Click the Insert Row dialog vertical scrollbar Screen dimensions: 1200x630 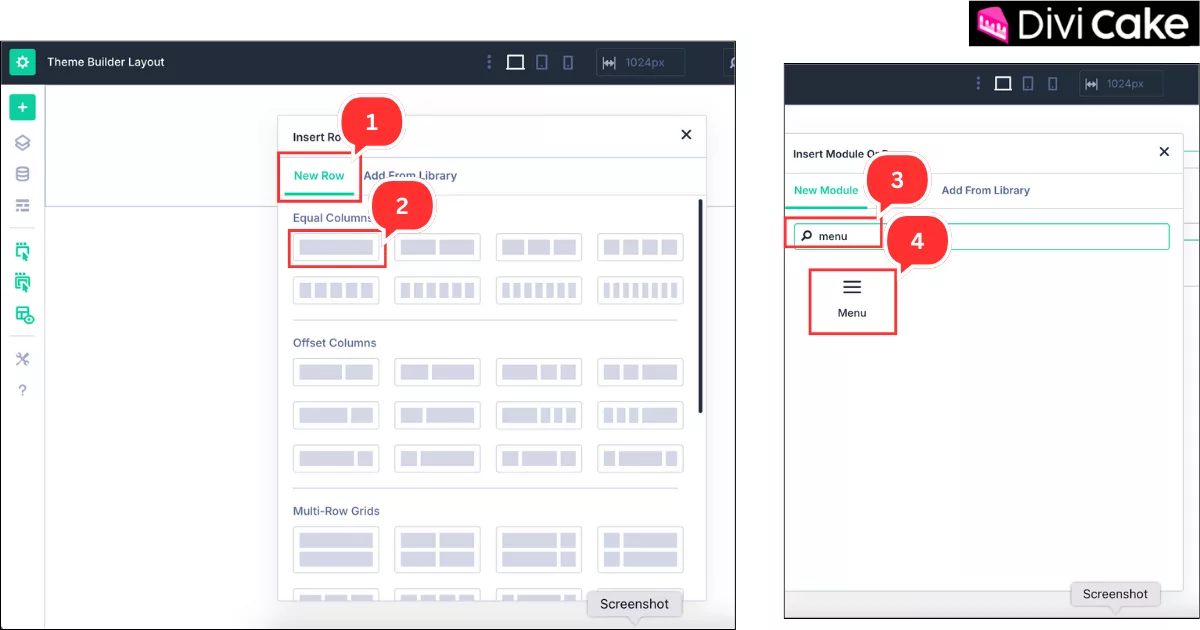click(701, 306)
